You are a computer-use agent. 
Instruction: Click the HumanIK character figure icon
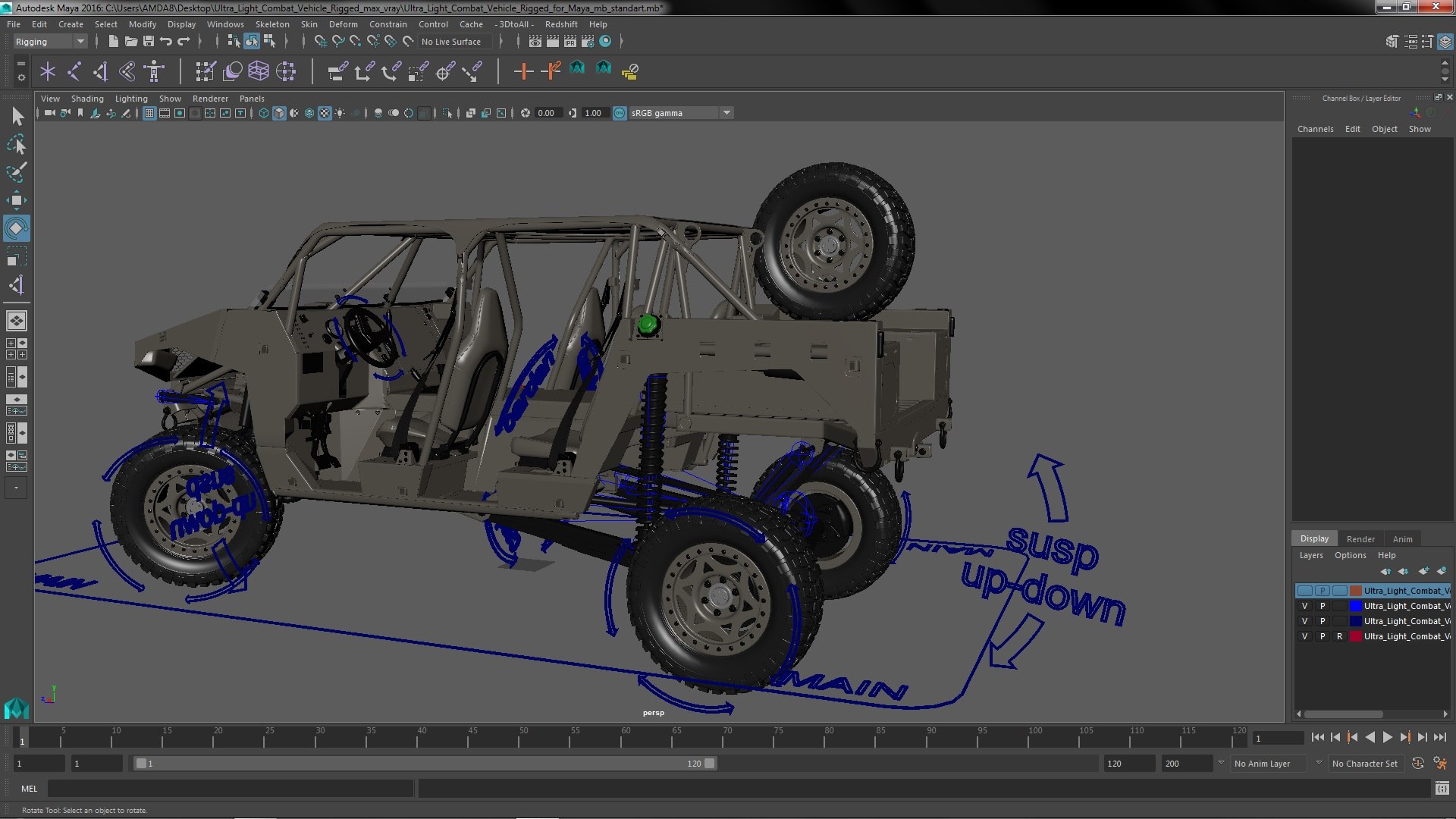point(154,71)
